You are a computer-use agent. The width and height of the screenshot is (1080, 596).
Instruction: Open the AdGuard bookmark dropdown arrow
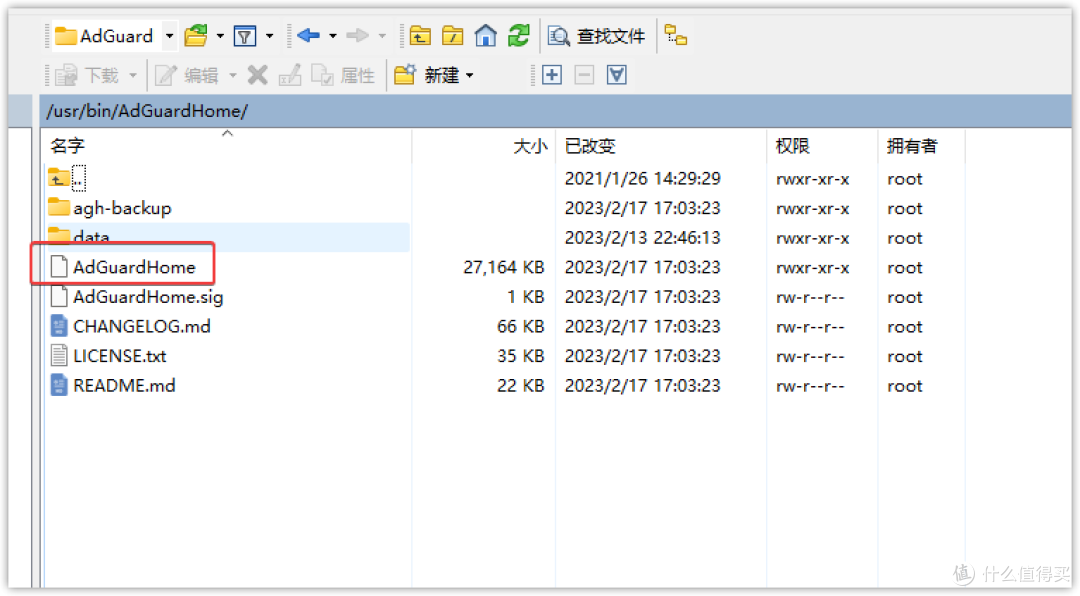point(169,35)
